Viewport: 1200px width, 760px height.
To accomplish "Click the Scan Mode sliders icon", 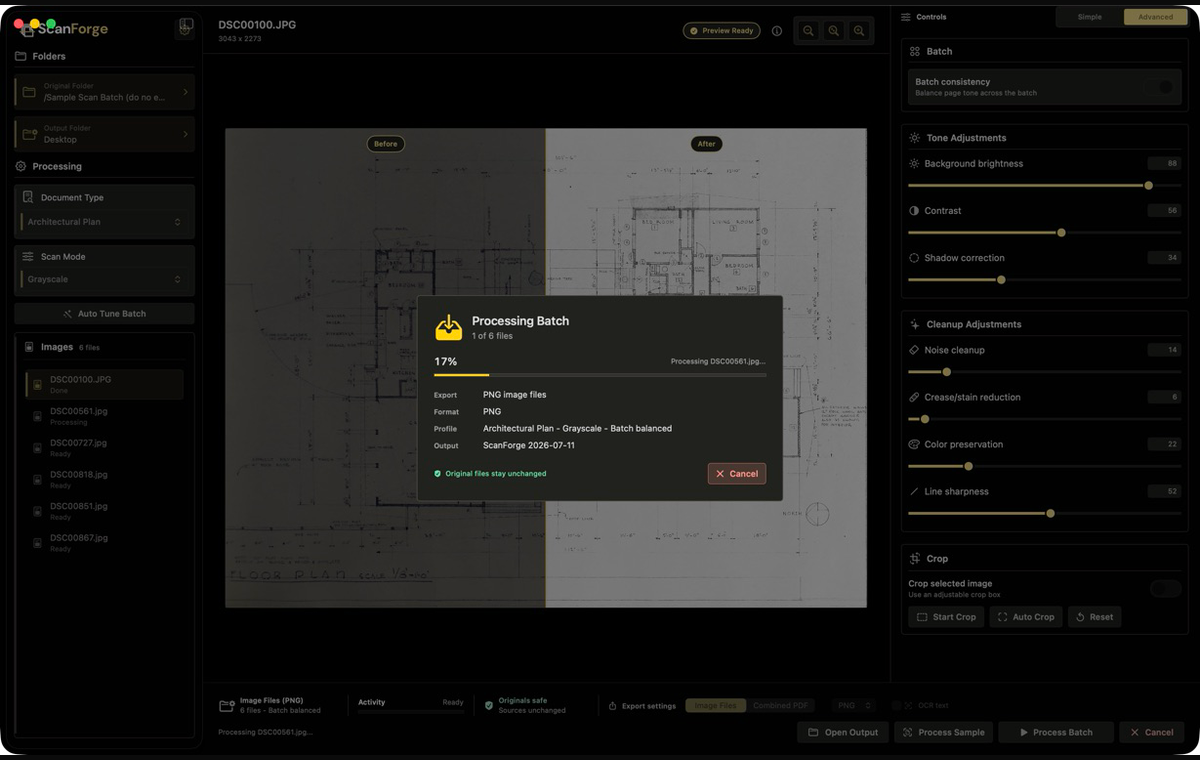I will [29, 256].
